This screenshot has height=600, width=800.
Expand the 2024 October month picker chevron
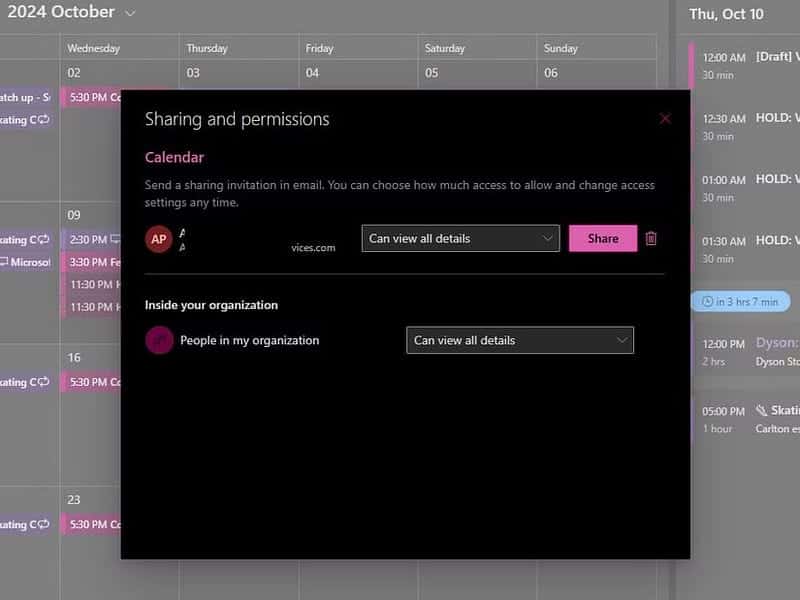(x=129, y=12)
